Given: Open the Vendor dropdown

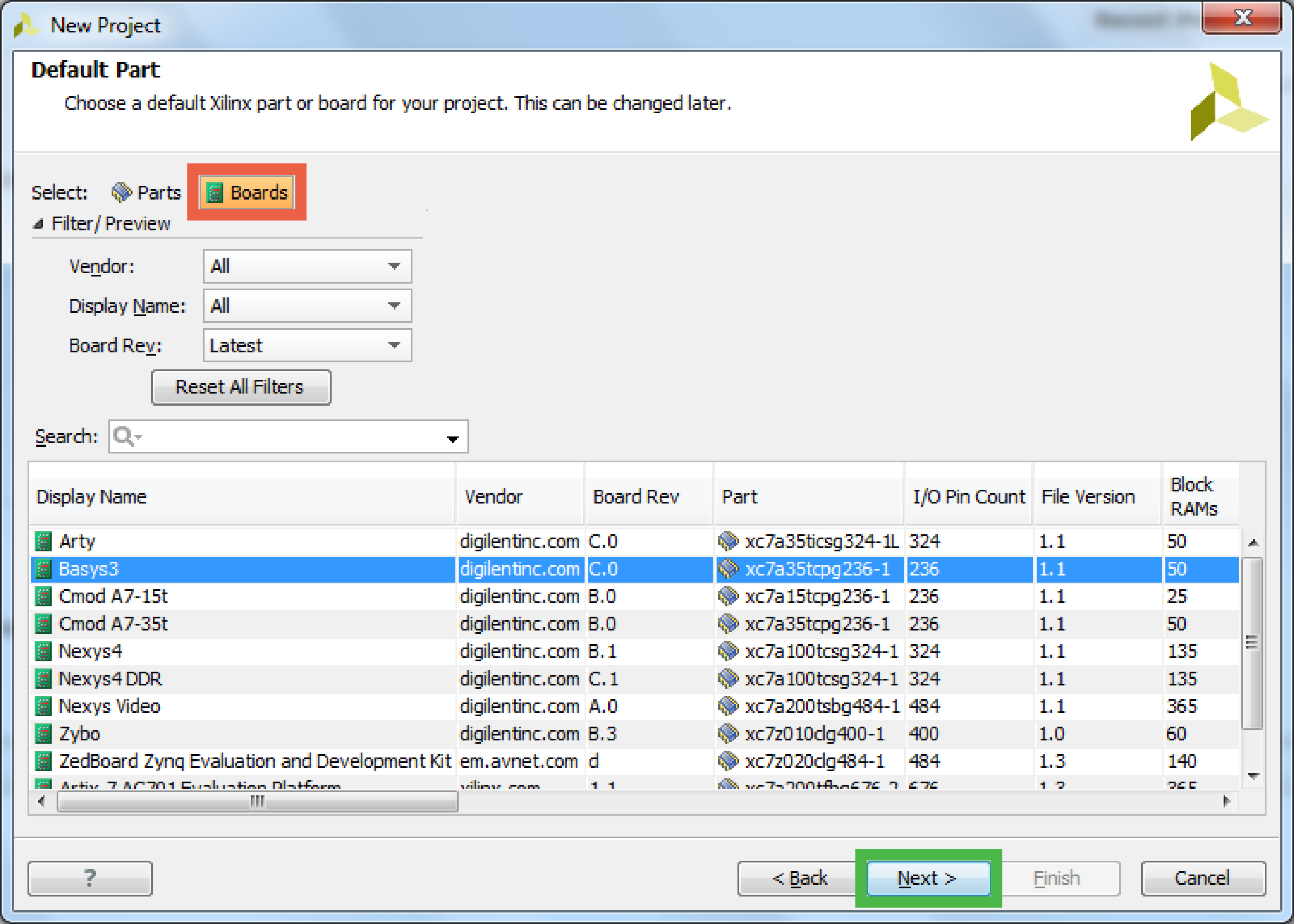Looking at the screenshot, I should coord(307,265).
